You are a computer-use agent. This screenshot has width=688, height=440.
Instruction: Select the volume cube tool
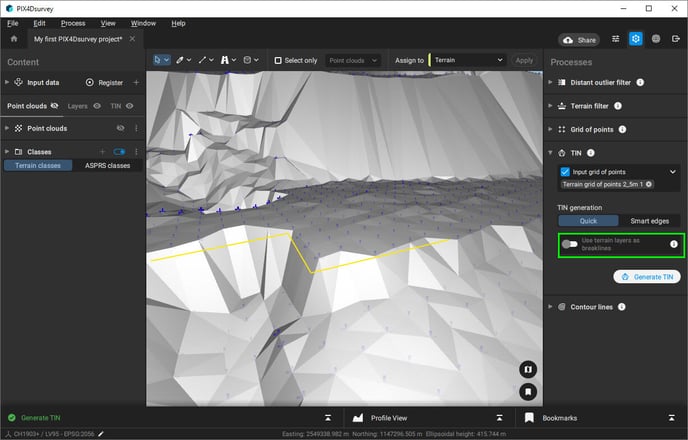tap(247, 60)
